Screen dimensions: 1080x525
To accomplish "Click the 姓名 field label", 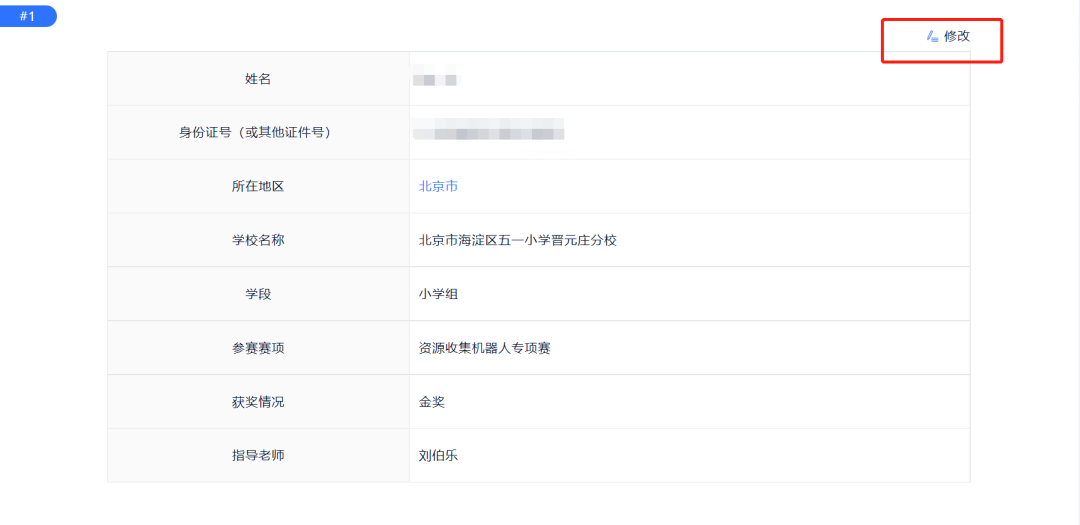I will (258, 79).
